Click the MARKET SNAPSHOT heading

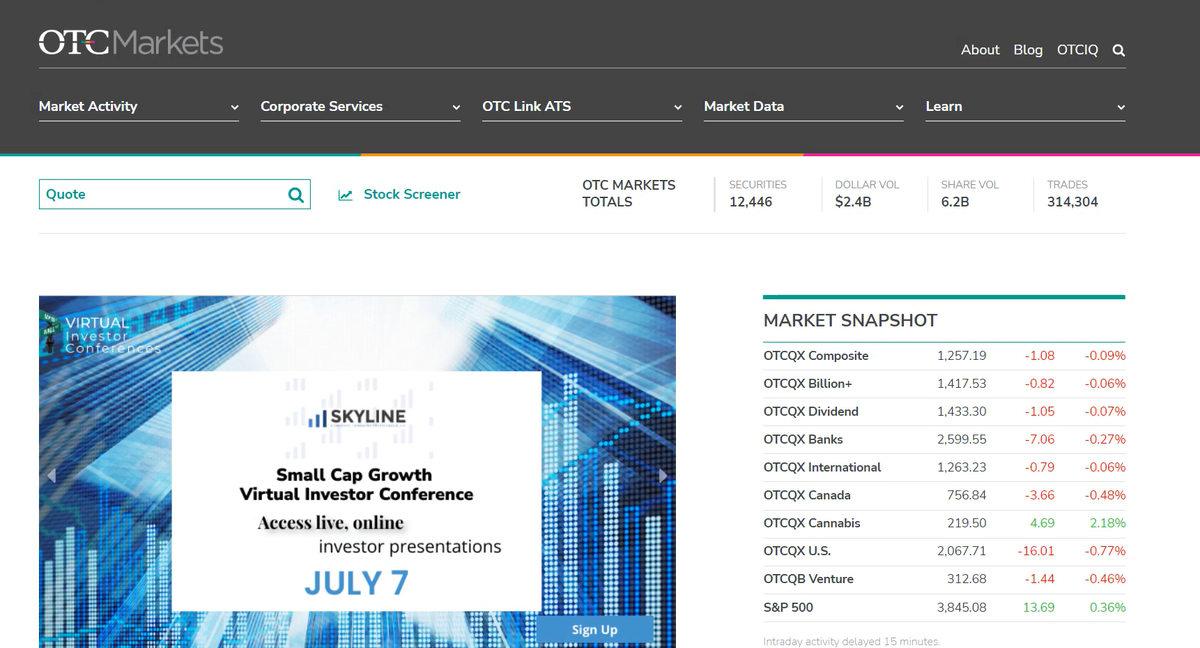(850, 321)
